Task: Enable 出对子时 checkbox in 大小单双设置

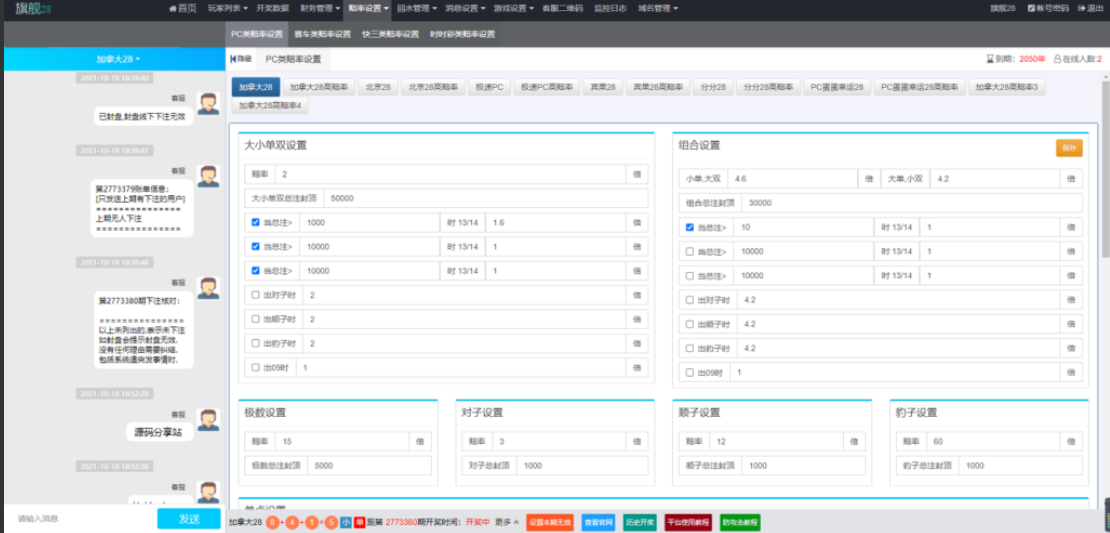Action: pos(255,295)
